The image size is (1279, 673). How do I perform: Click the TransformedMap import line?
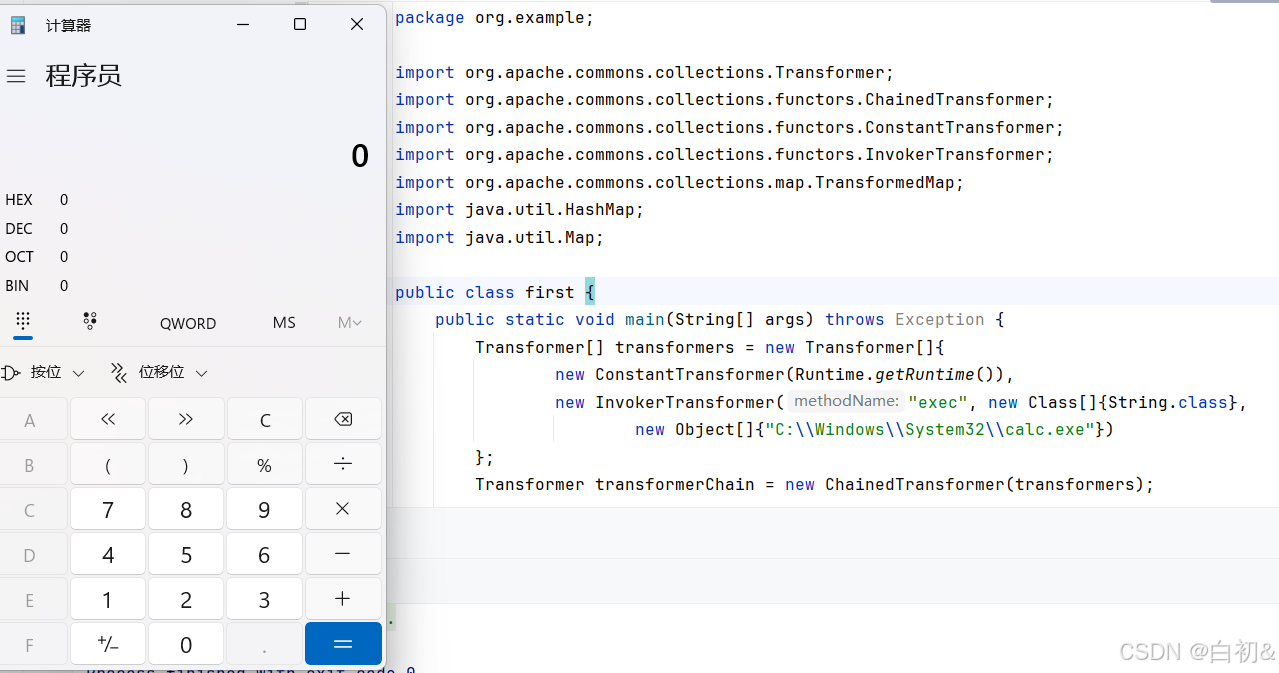[x=680, y=183]
